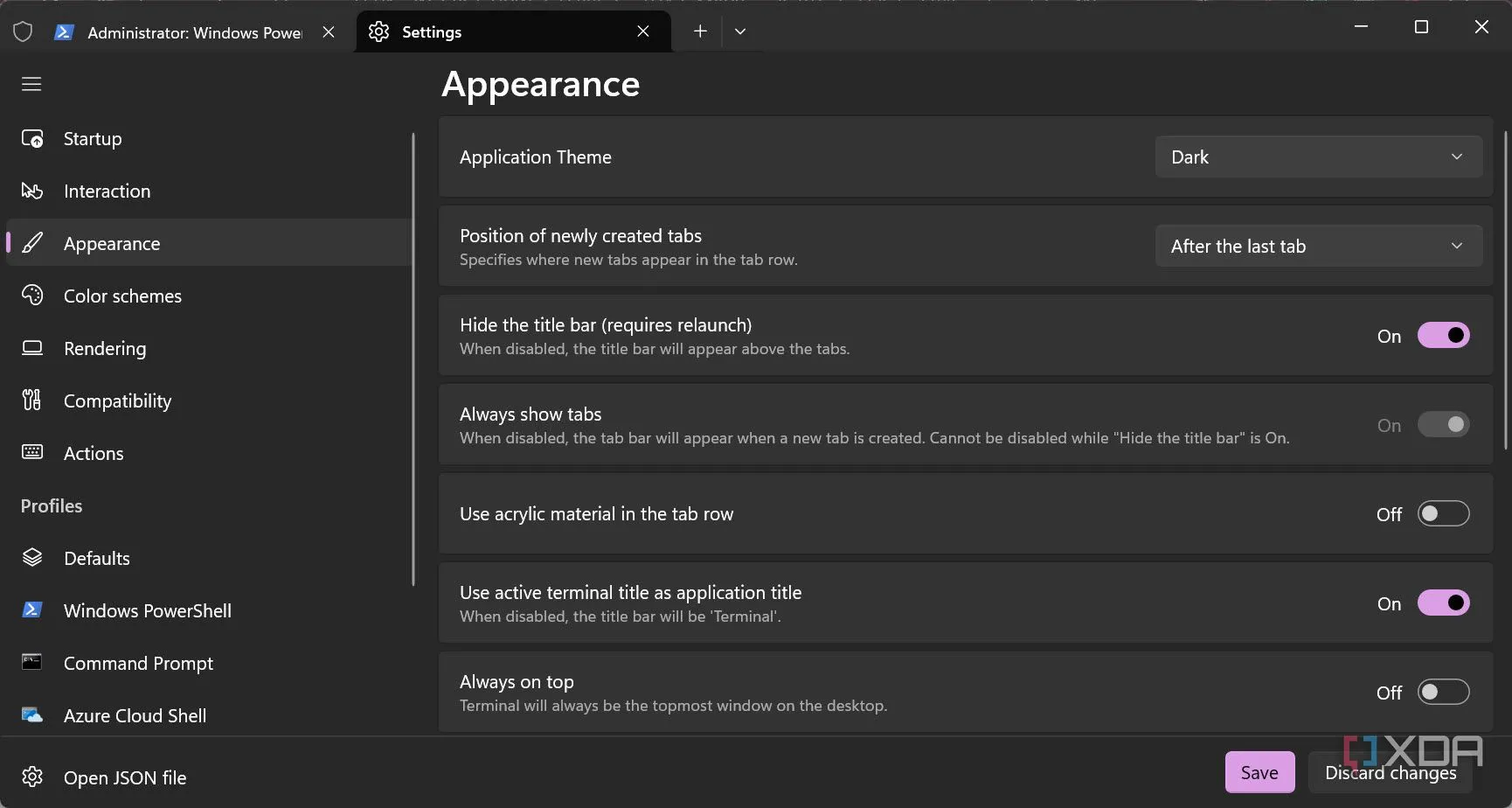
Task: Open the Rendering settings page
Action: [x=208, y=348]
